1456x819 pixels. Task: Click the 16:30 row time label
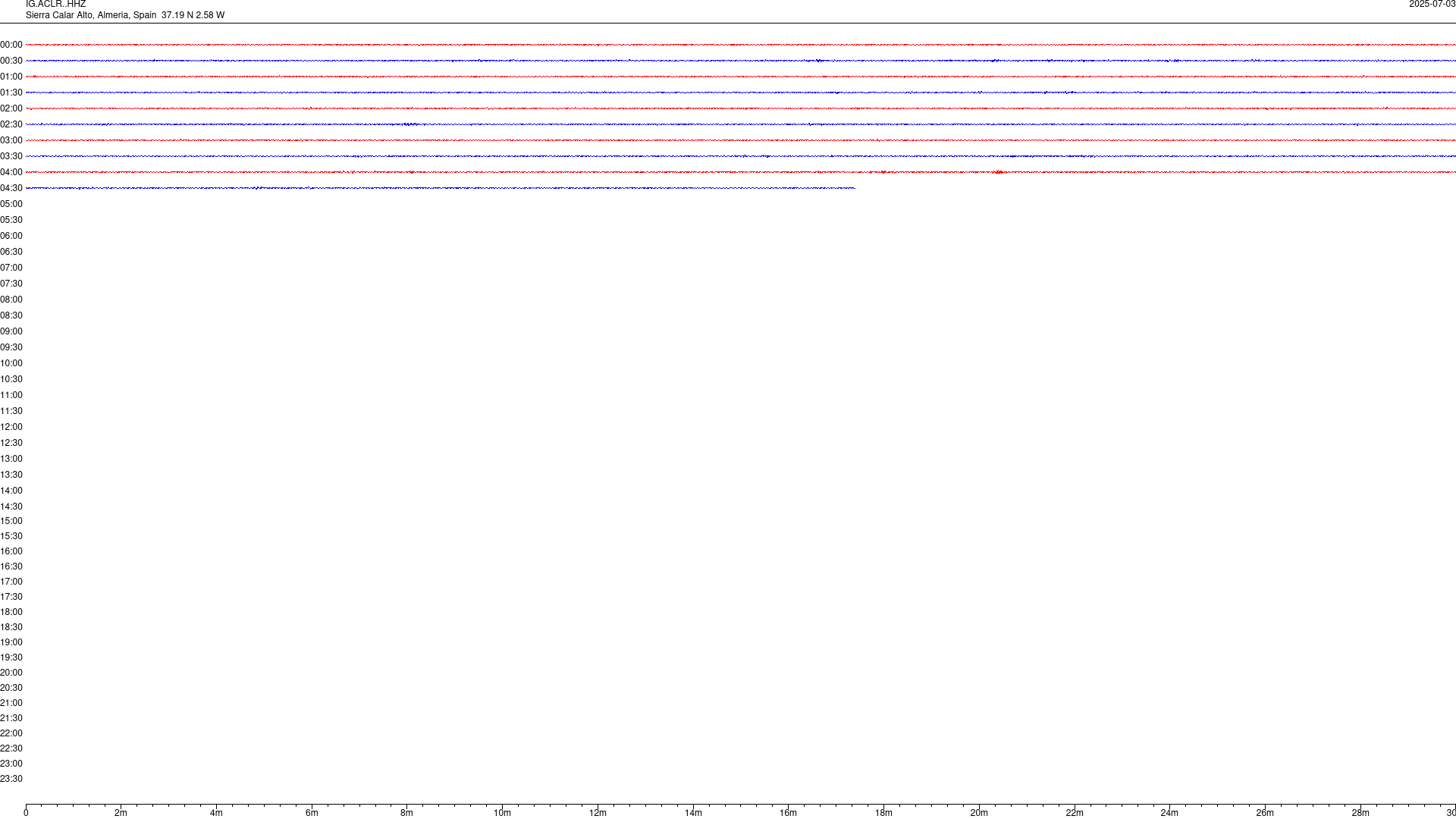click(11, 566)
